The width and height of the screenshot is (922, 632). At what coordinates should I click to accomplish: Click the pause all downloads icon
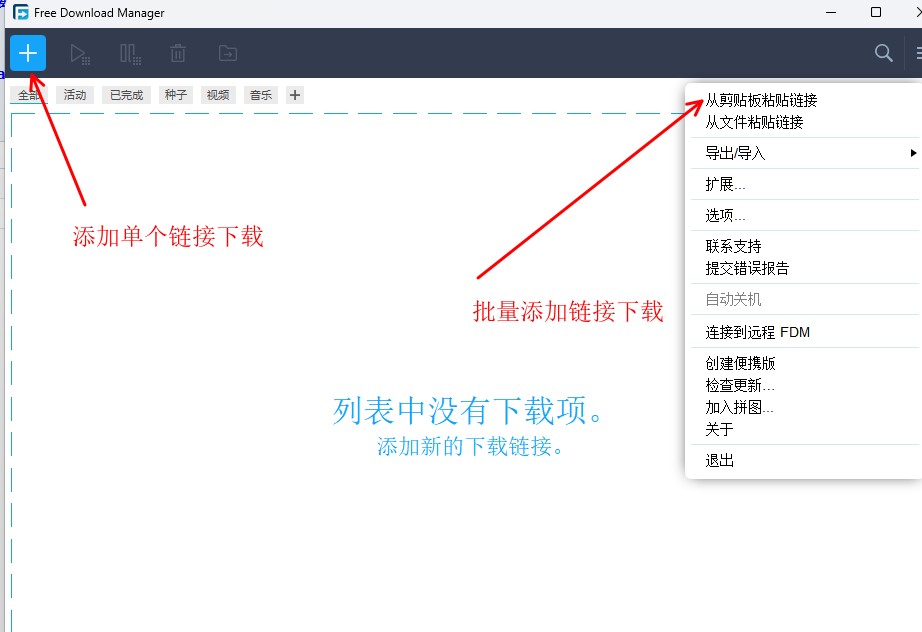[130, 53]
